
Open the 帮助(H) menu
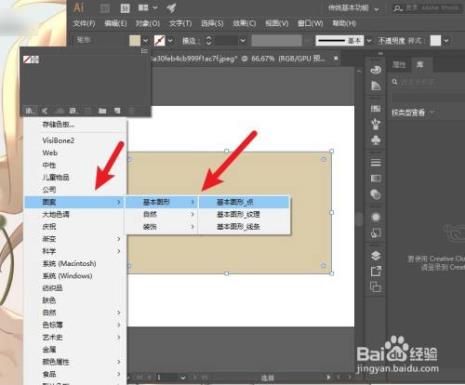[x=344, y=23]
